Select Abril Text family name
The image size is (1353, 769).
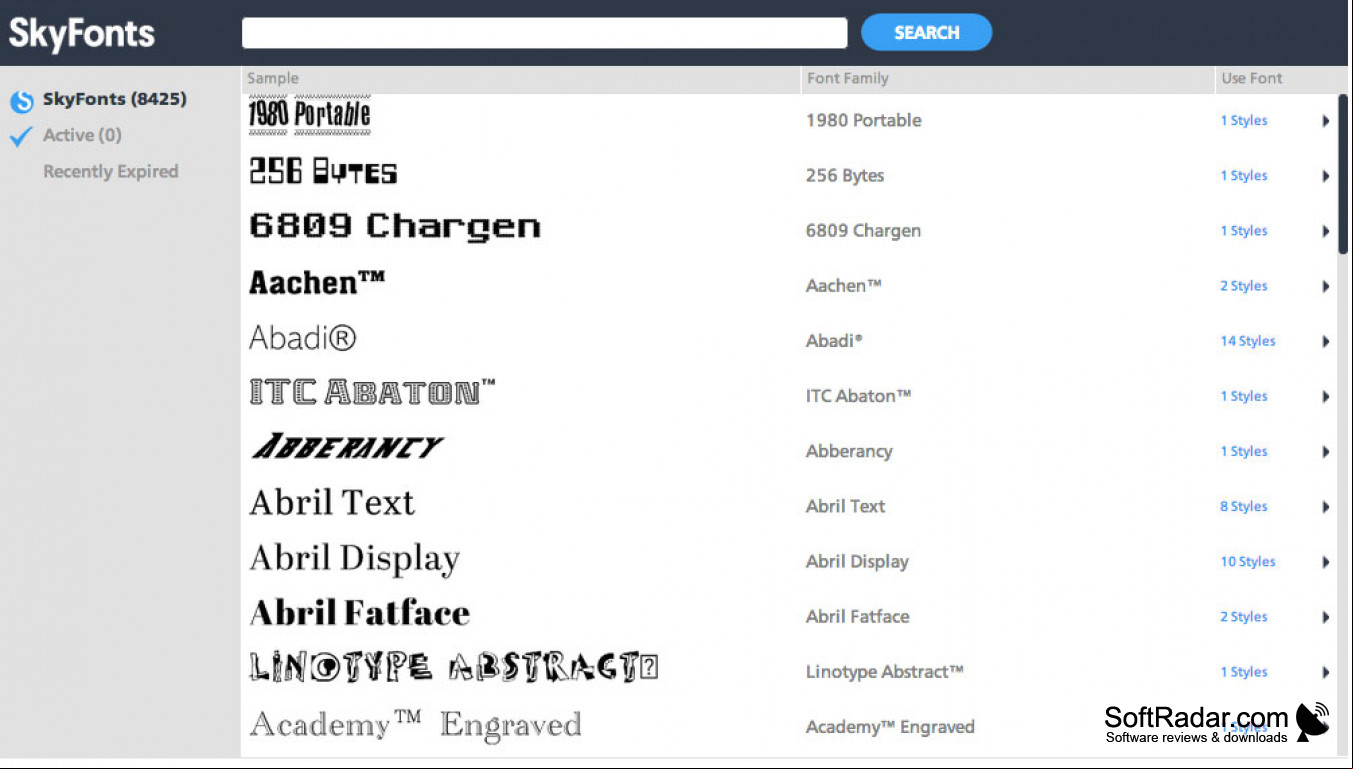pos(846,506)
